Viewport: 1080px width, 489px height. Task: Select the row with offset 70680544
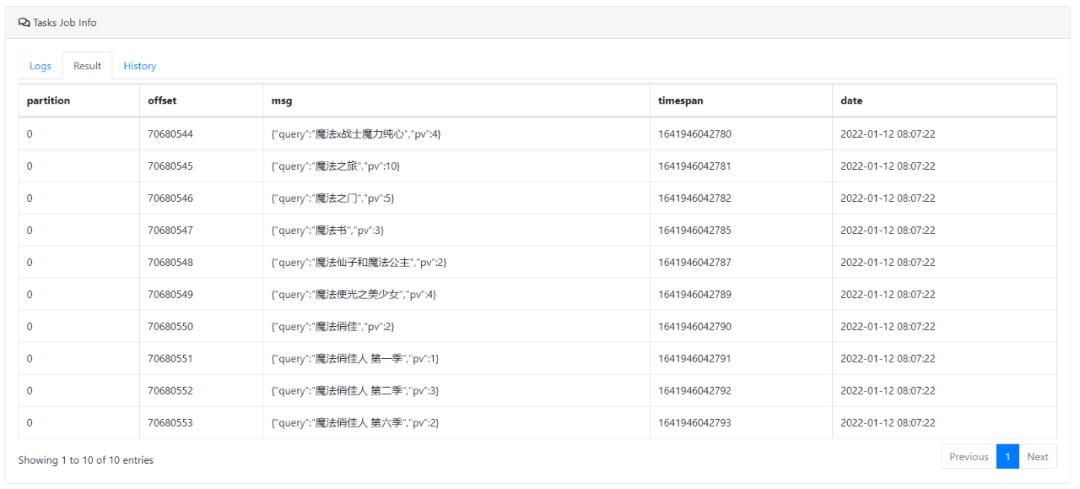click(x=170, y=134)
